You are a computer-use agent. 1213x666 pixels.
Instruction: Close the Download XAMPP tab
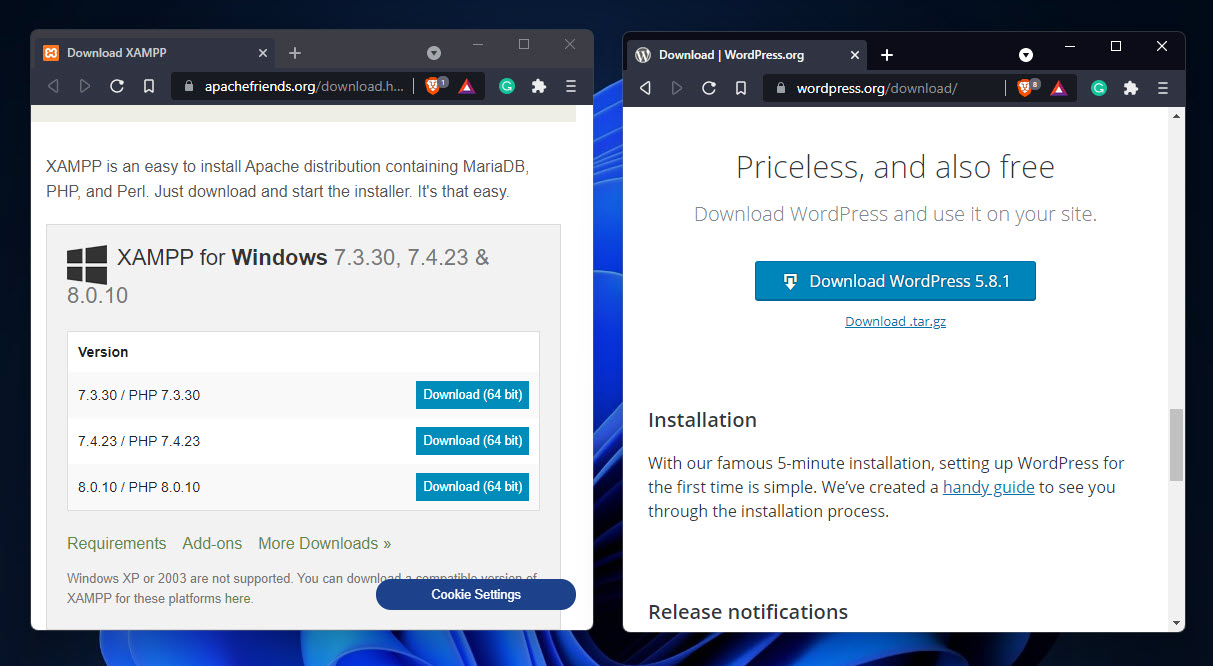click(263, 53)
